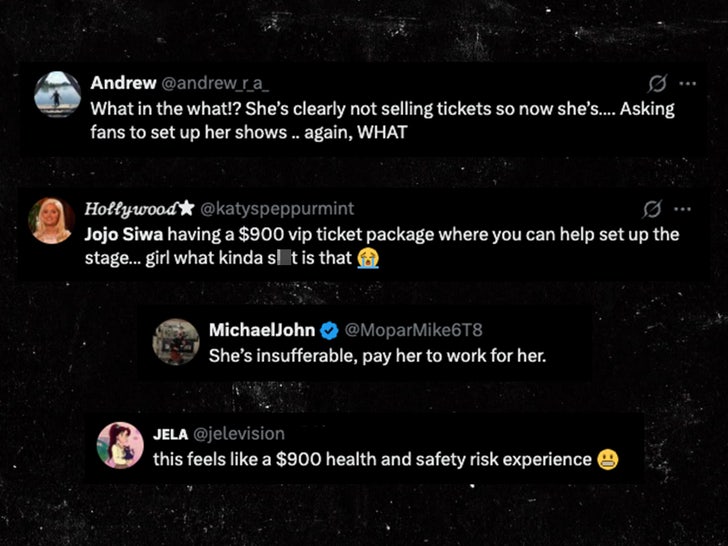Visit the @katyspeppurmint handle
This screenshot has width=728, height=546.
277,209
